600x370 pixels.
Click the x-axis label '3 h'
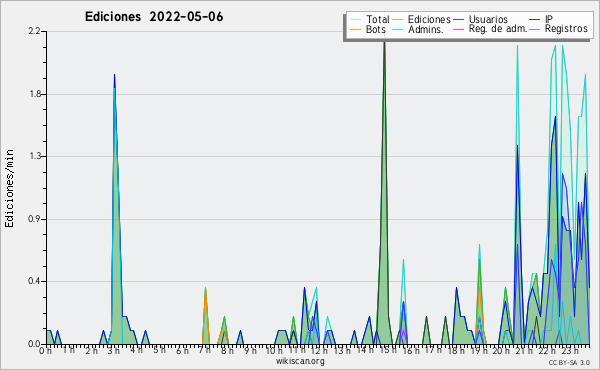coord(114,350)
